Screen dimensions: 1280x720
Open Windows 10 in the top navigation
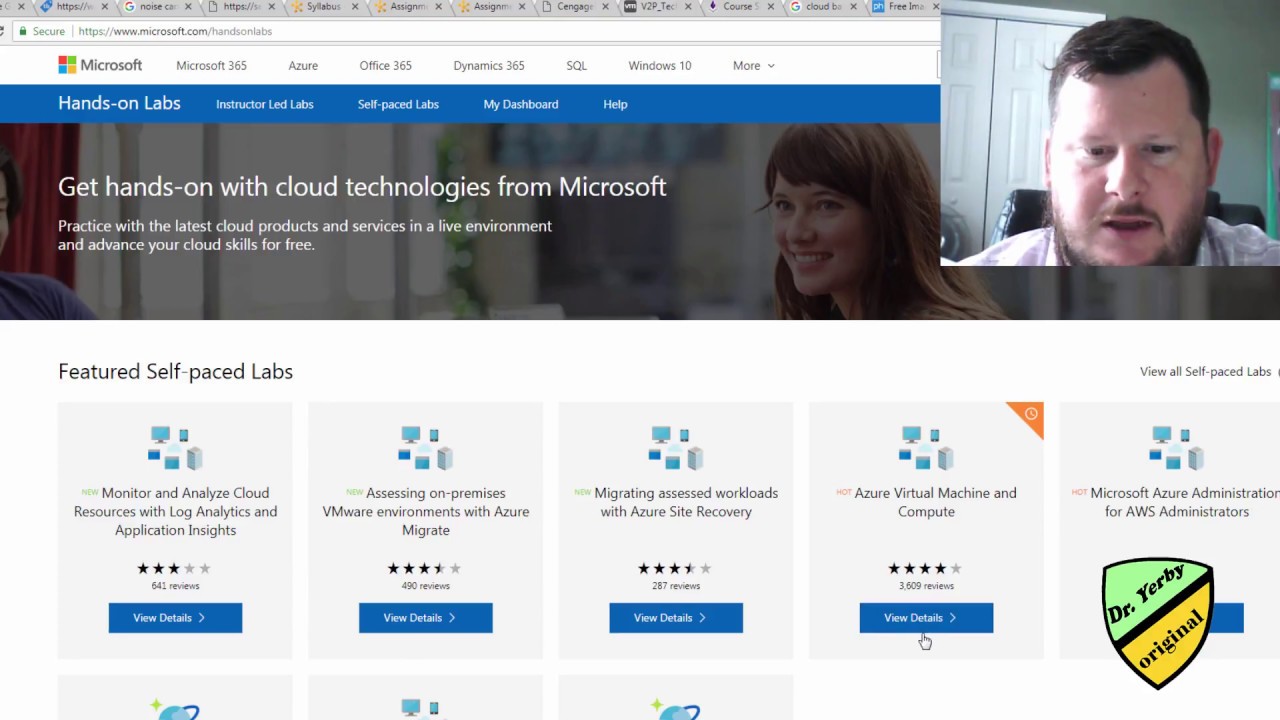(x=660, y=66)
